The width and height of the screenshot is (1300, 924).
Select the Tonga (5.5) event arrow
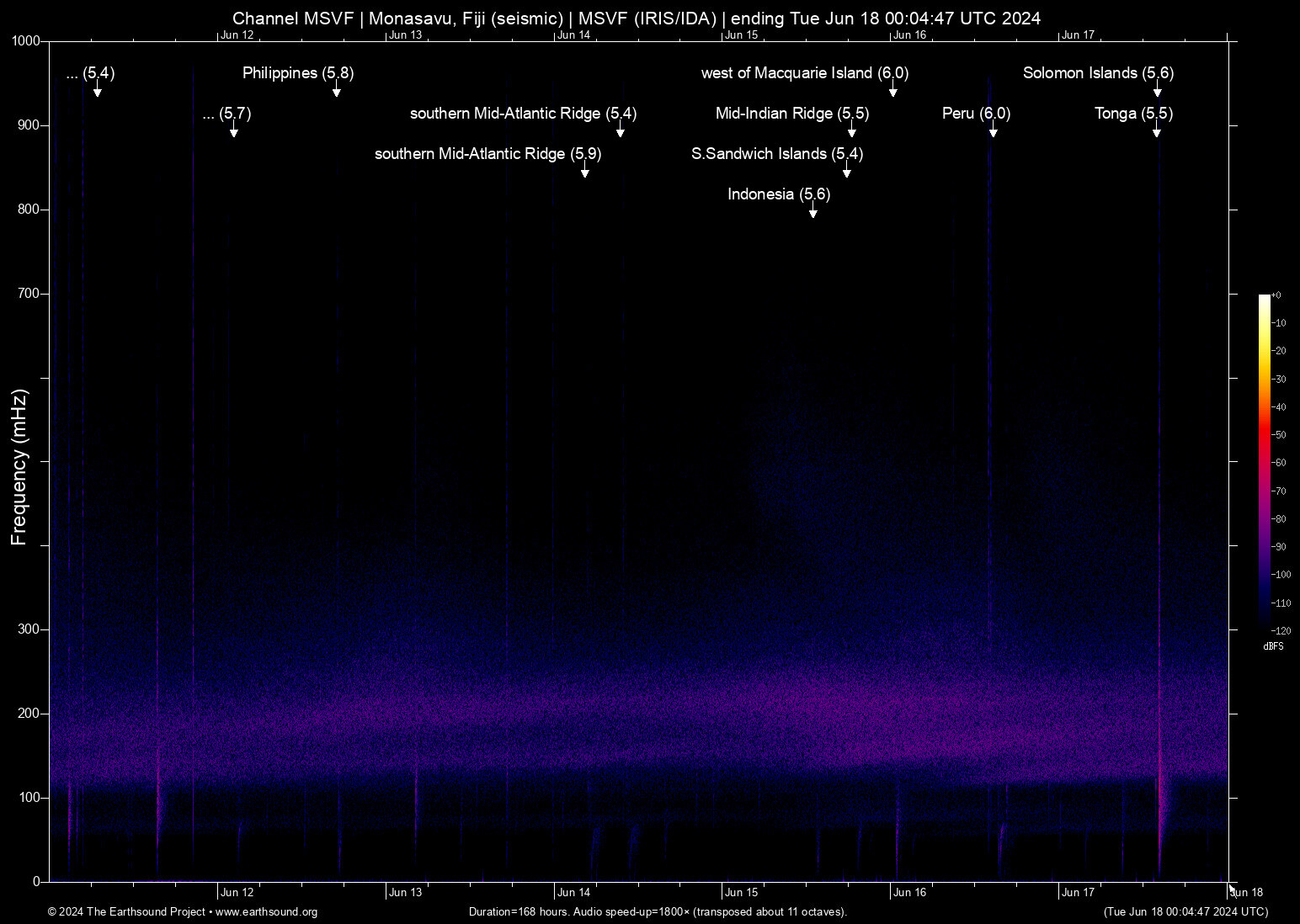coord(1157,130)
